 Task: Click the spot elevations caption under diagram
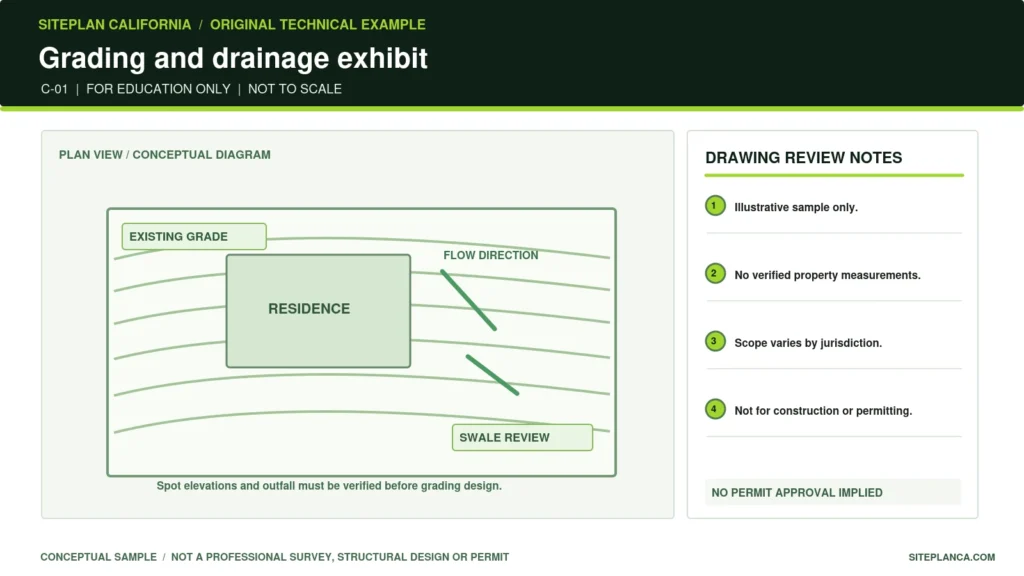(x=329, y=486)
